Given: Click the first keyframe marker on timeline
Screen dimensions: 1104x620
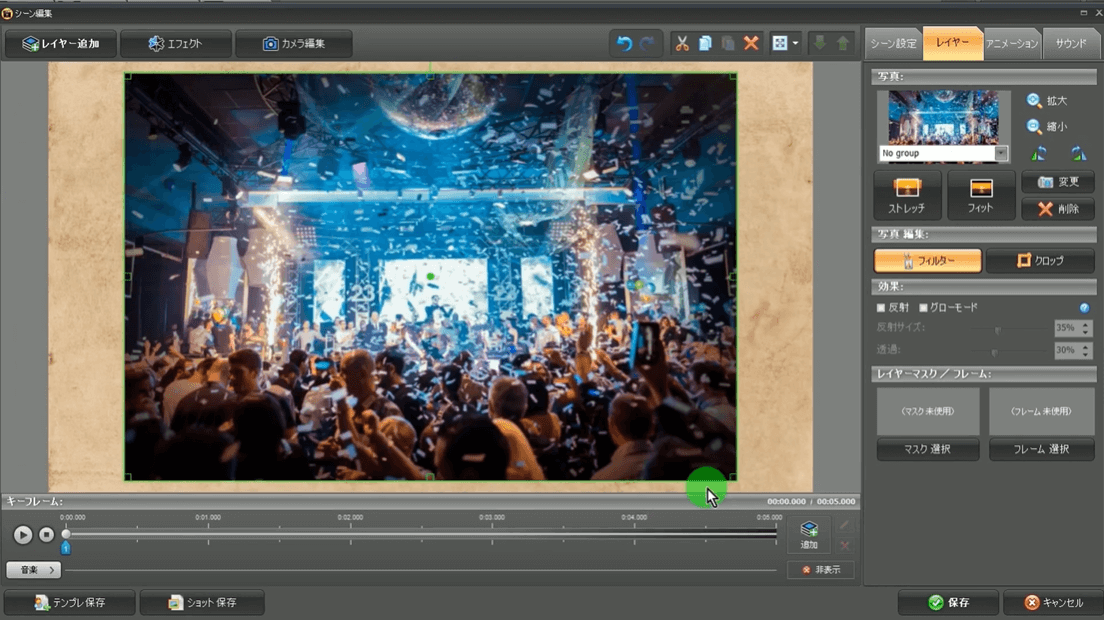Looking at the screenshot, I should [66, 548].
